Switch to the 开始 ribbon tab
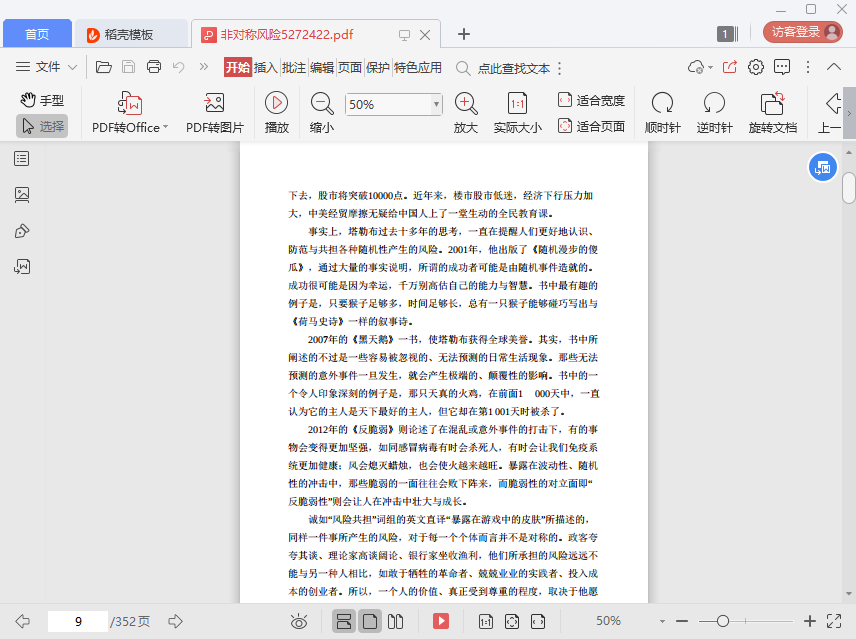Image resolution: width=856 pixels, height=639 pixels. (x=237, y=67)
